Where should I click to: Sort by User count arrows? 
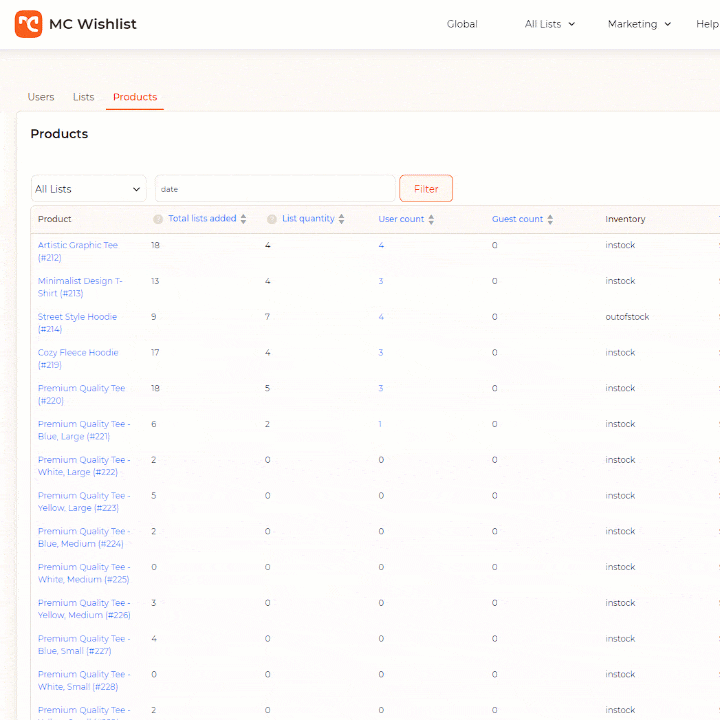point(432,219)
